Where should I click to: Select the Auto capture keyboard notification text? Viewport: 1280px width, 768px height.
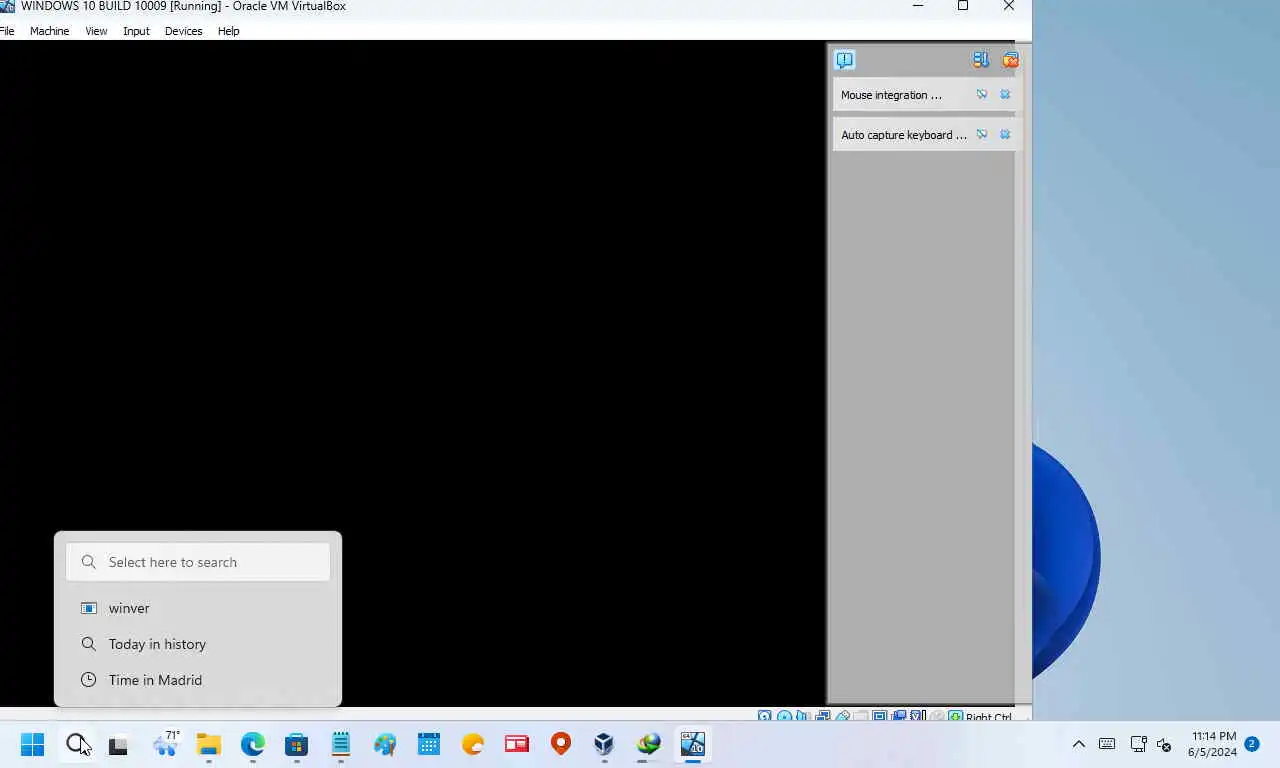coord(904,135)
